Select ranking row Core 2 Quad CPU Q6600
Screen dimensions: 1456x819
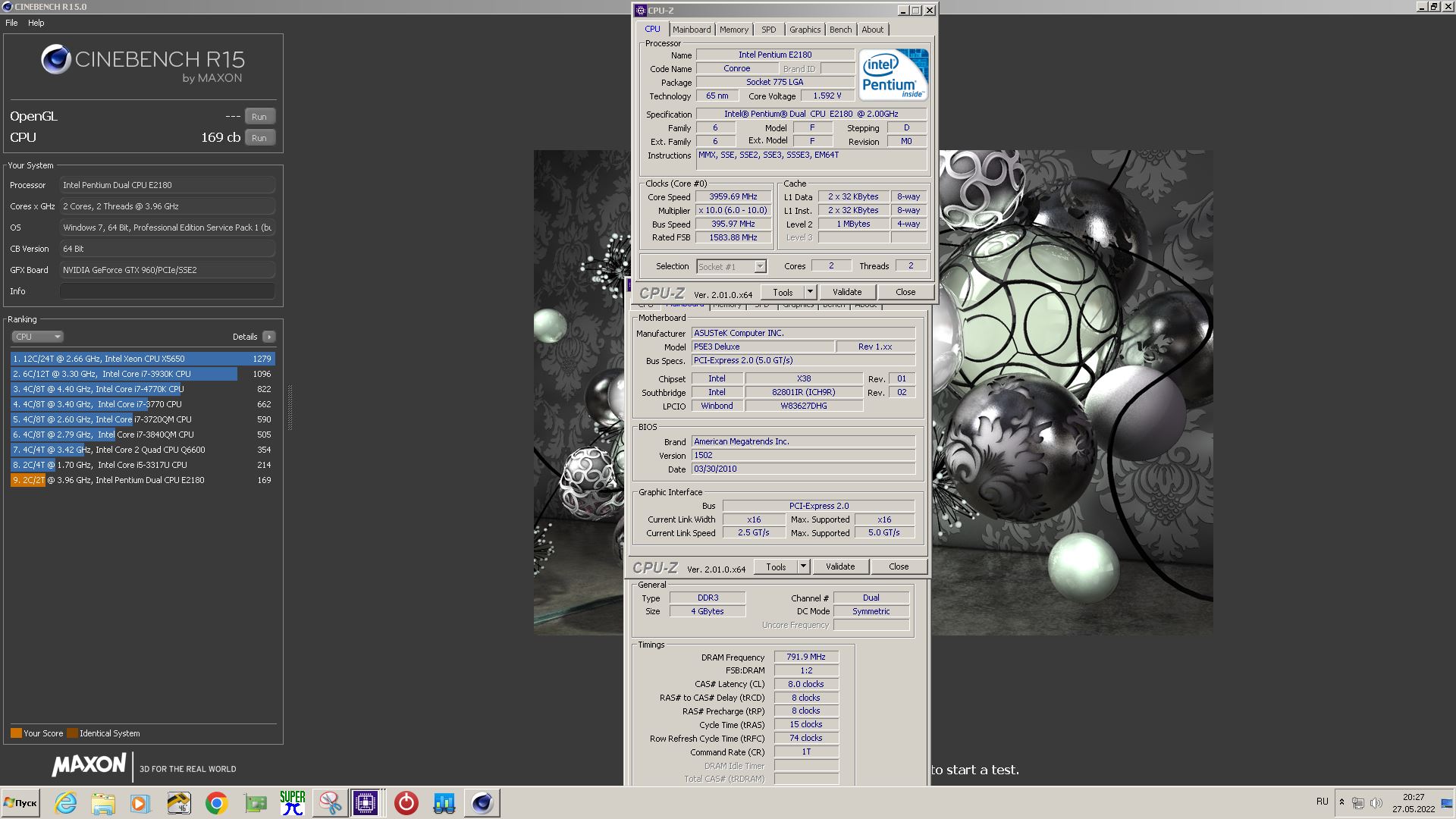click(x=143, y=450)
